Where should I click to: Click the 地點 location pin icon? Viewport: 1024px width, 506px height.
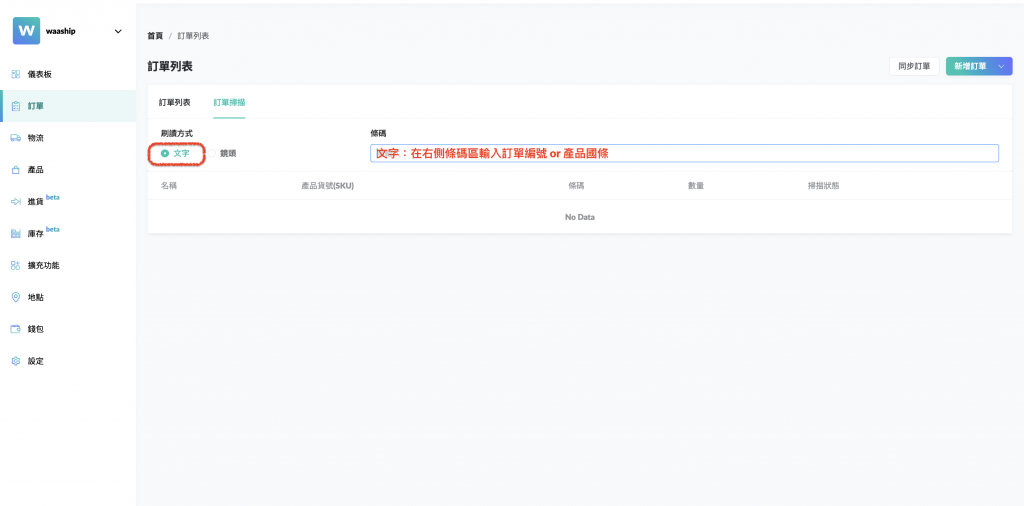point(16,297)
